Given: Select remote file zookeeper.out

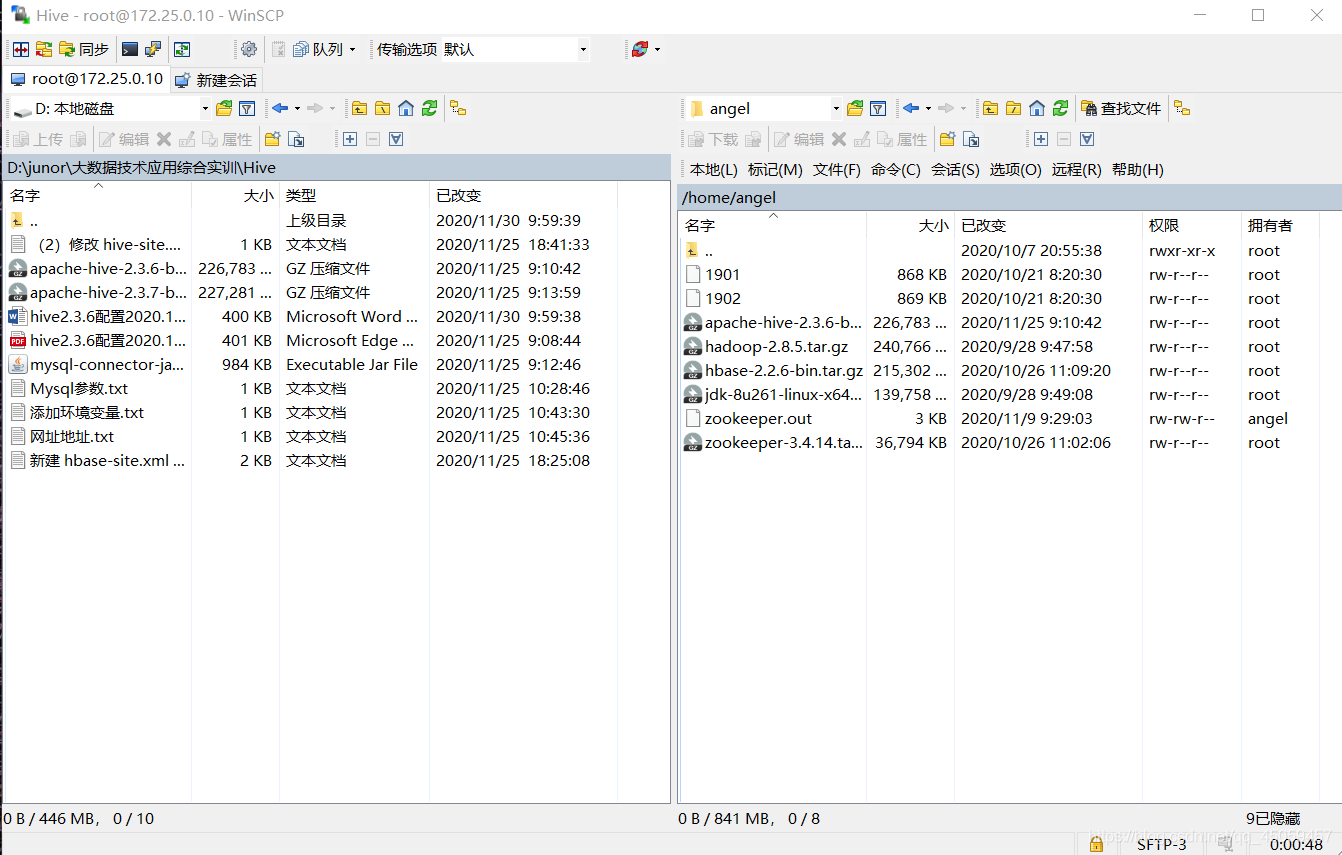Looking at the screenshot, I should [748, 419].
